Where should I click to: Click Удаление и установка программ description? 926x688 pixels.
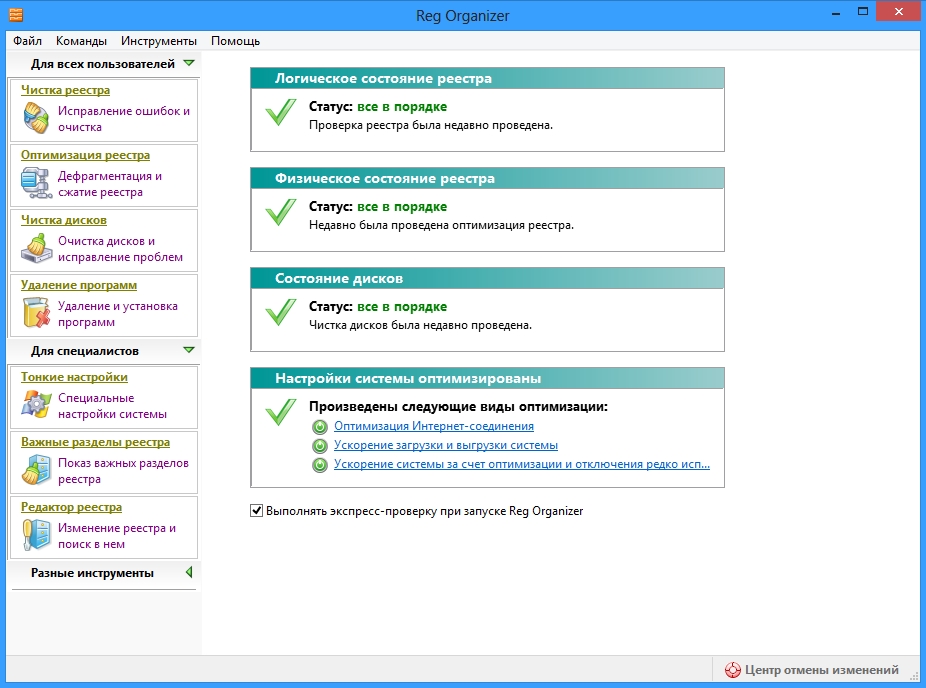(118, 314)
